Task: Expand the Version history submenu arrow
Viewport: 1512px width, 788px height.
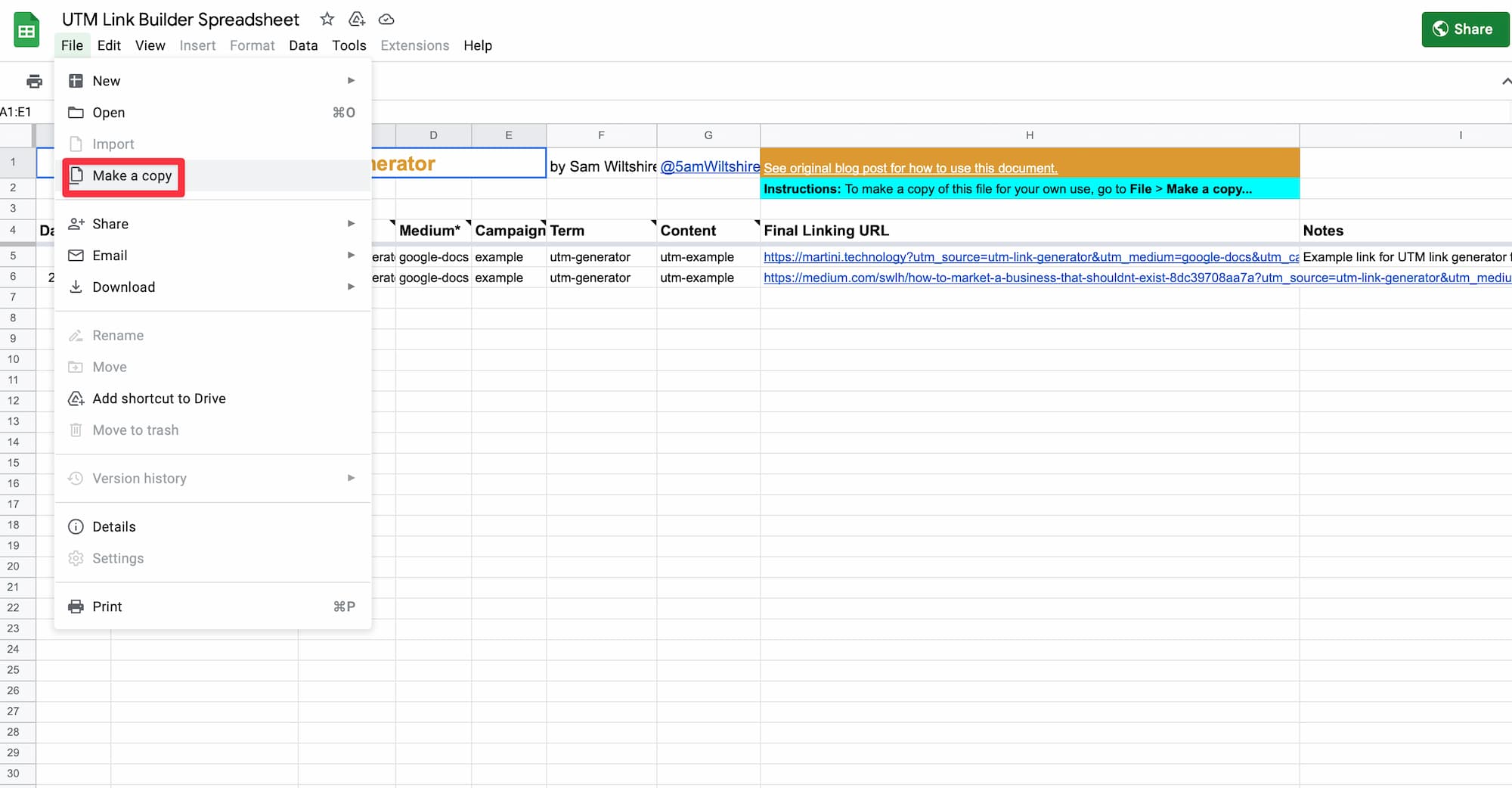Action: (x=351, y=478)
